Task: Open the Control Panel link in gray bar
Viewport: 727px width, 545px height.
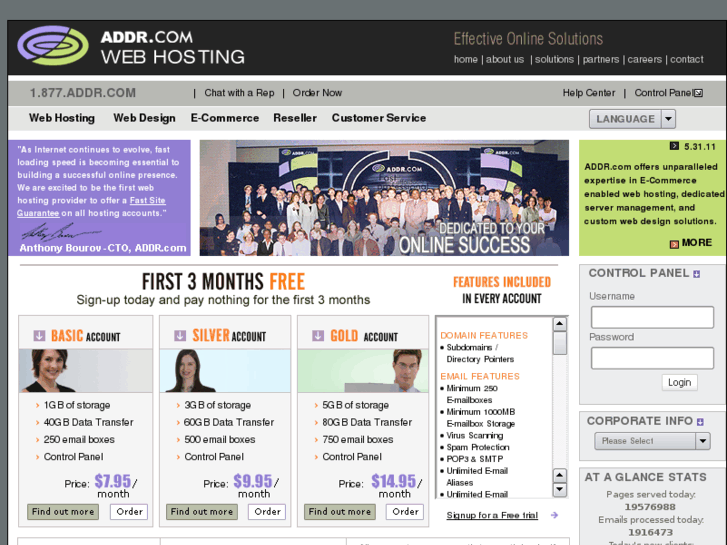Action: point(663,93)
